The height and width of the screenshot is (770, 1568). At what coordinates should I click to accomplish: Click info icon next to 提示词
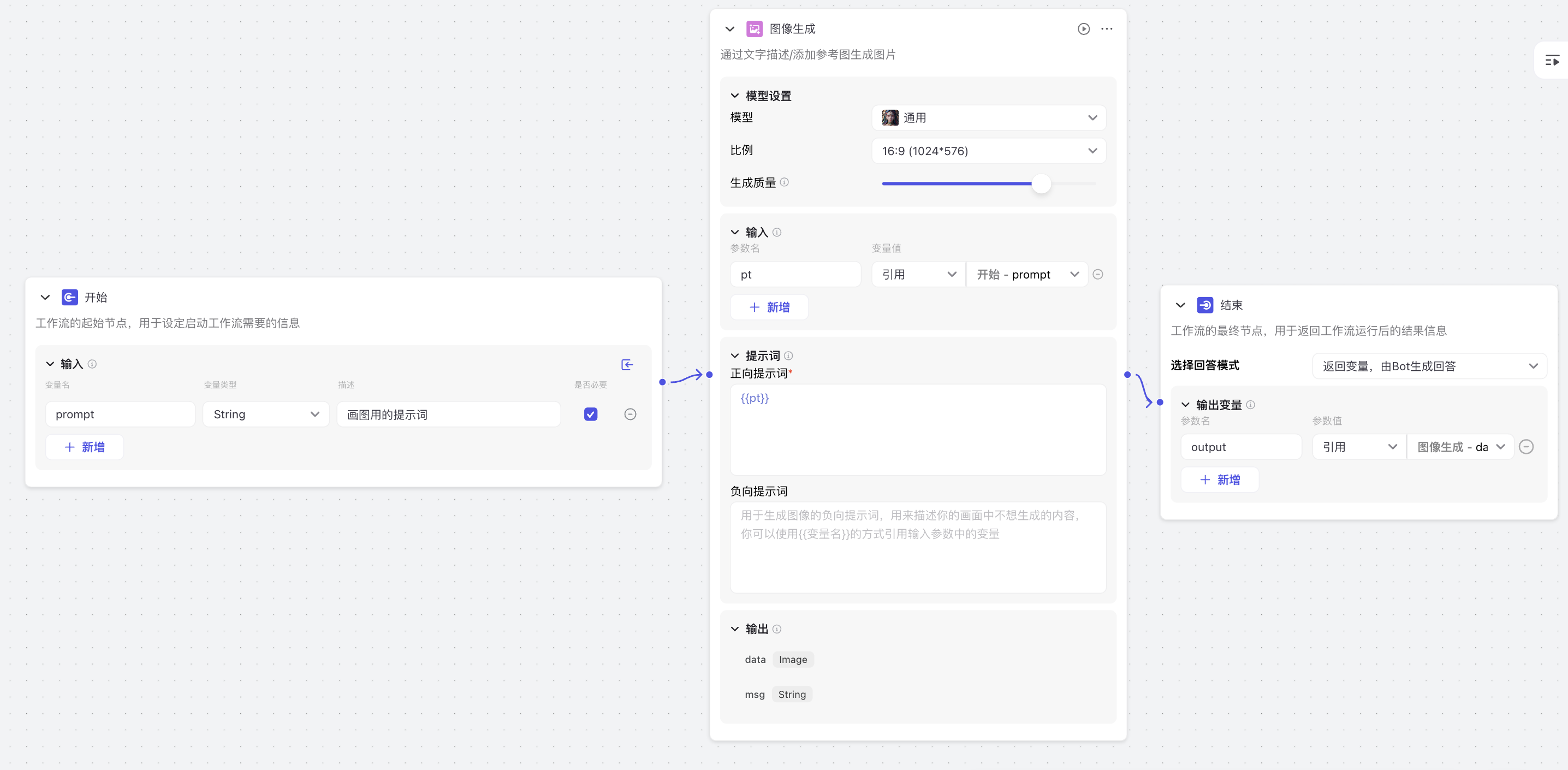(788, 356)
